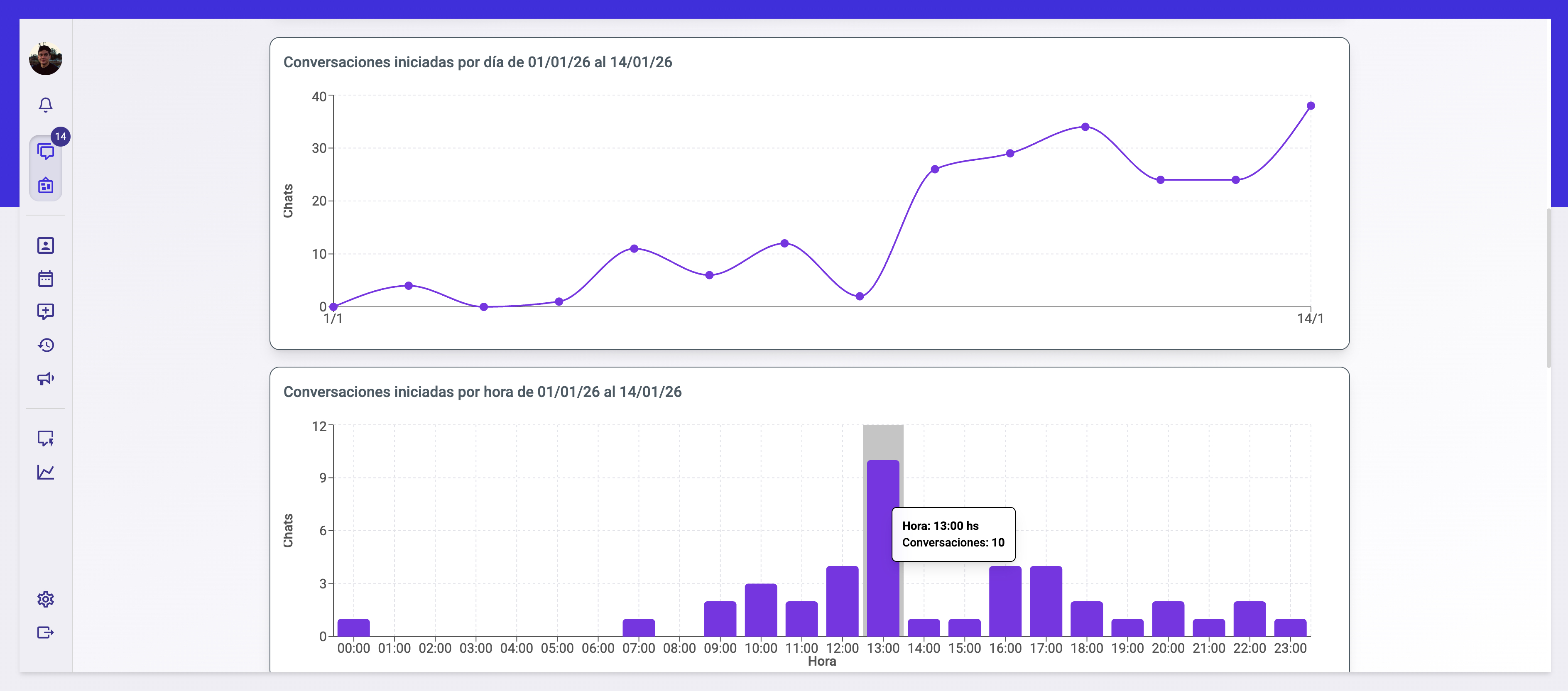Open the calendar icon
1568x691 pixels.
46,279
